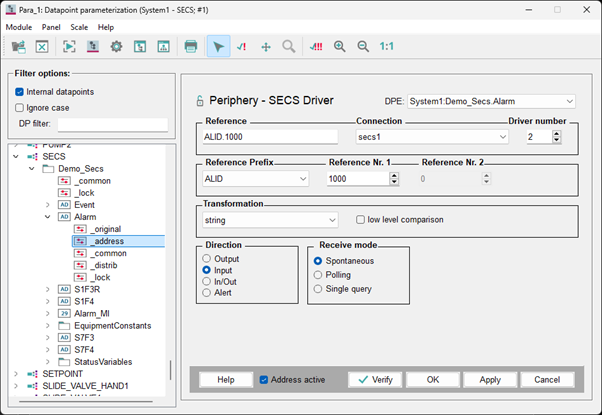Open the Transformation string dropdown
Screen dimensions: 602x415
[331, 219]
